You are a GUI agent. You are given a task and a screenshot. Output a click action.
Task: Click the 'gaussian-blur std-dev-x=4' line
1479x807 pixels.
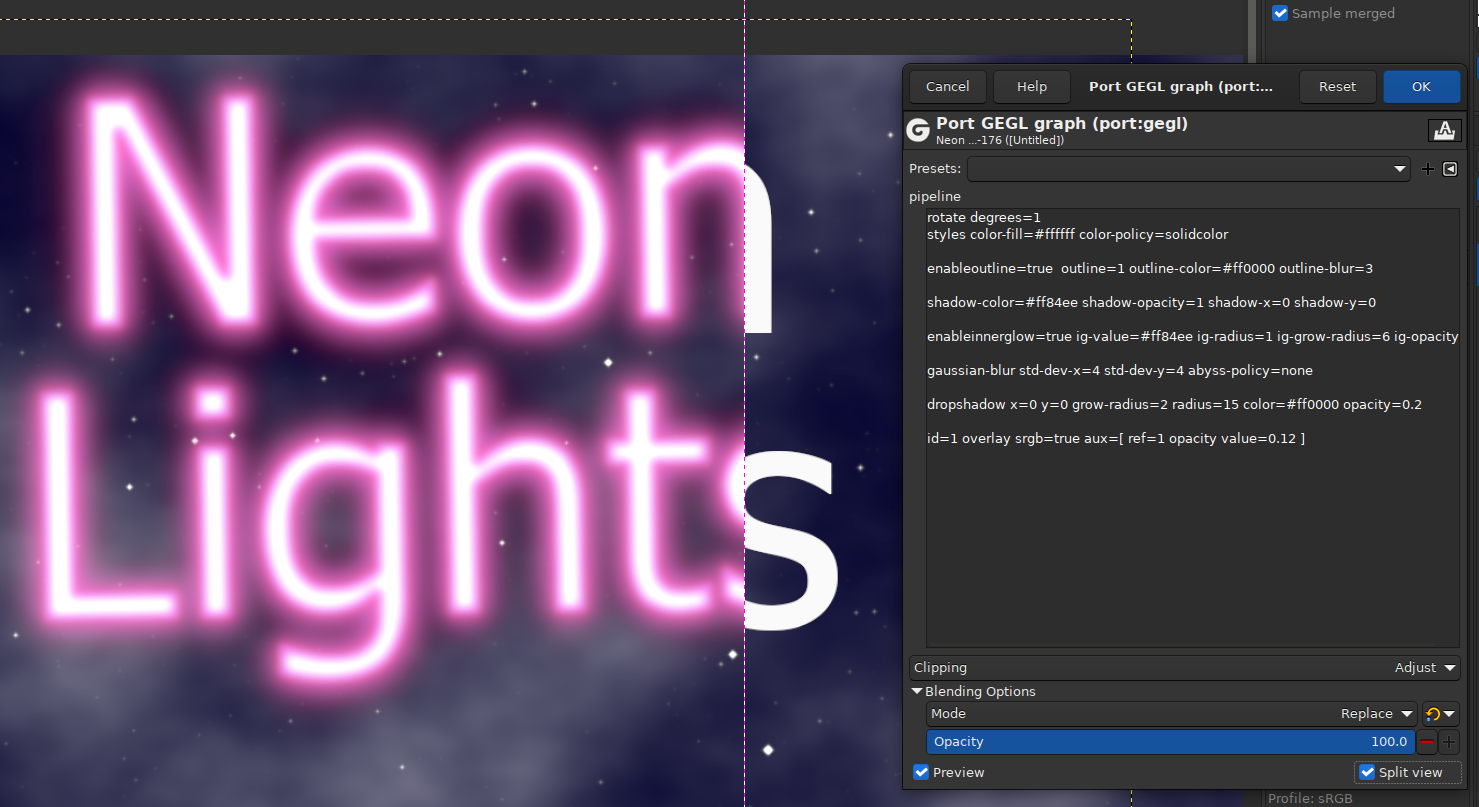(x=1120, y=371)
